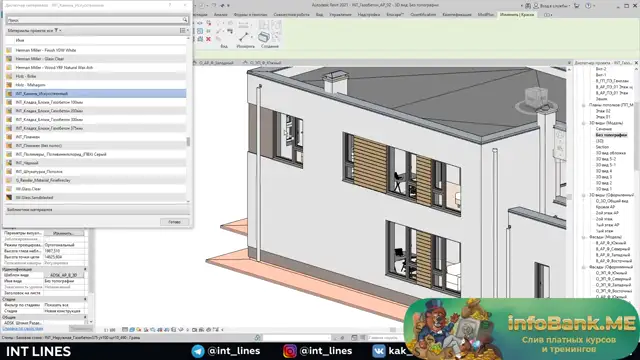
Task: Collapse the 3D виды (Модель) tree node
Action: pyautogui.click(x=584, y=123)
